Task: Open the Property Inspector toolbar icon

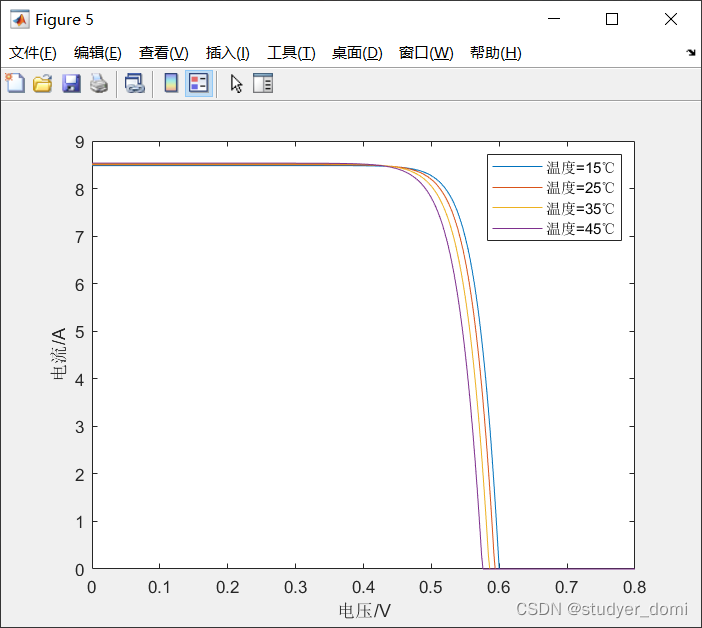Action: tap(263, 83)
